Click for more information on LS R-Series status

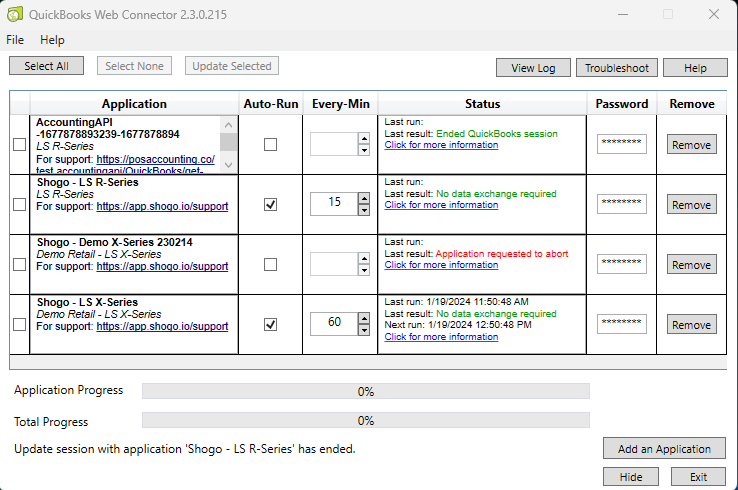pyautogui.click(x=441, y=205)
